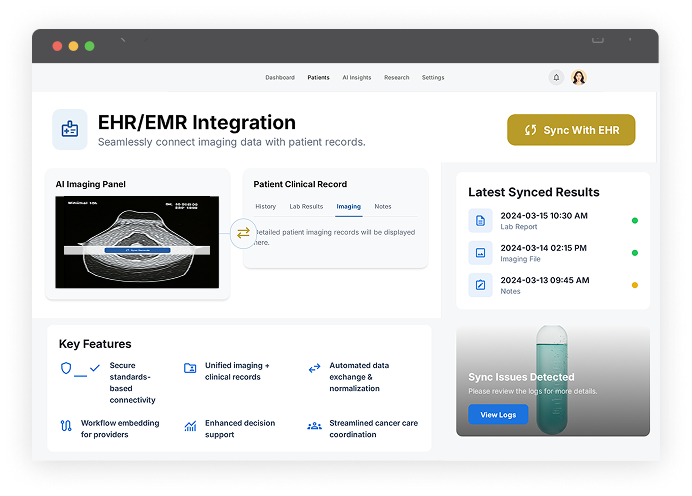Click the notification bell icon
692x496 pixels.
pos(557,77)
